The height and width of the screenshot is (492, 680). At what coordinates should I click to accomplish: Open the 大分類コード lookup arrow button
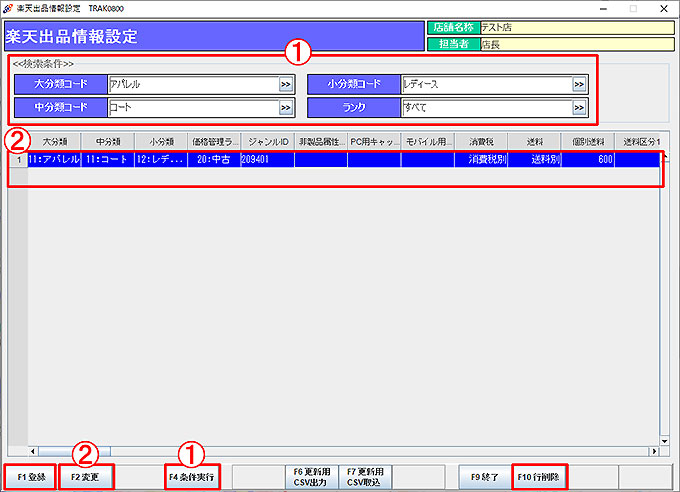click(285, 85)
